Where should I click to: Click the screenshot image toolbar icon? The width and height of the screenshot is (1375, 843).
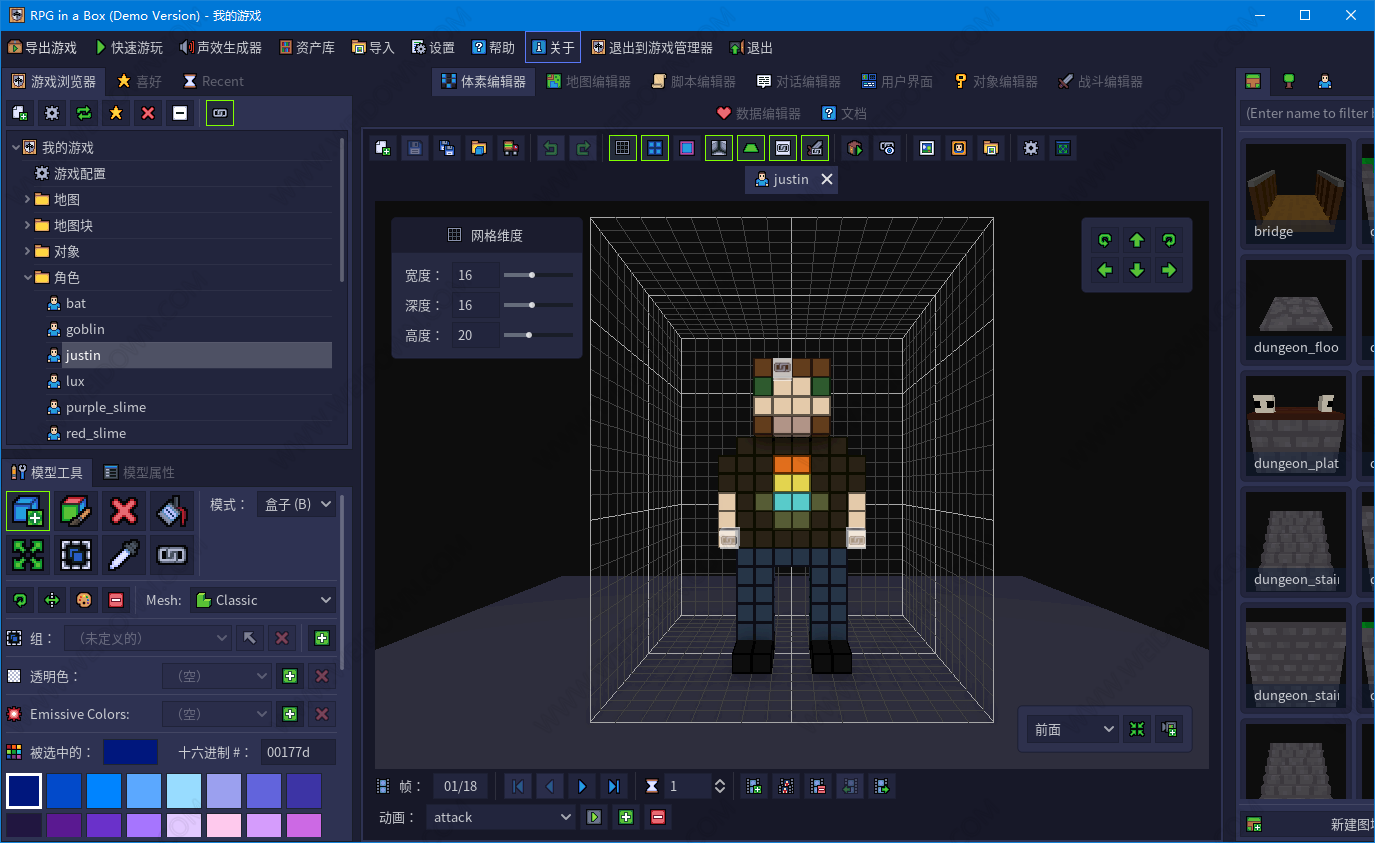(x=927, y=148)
